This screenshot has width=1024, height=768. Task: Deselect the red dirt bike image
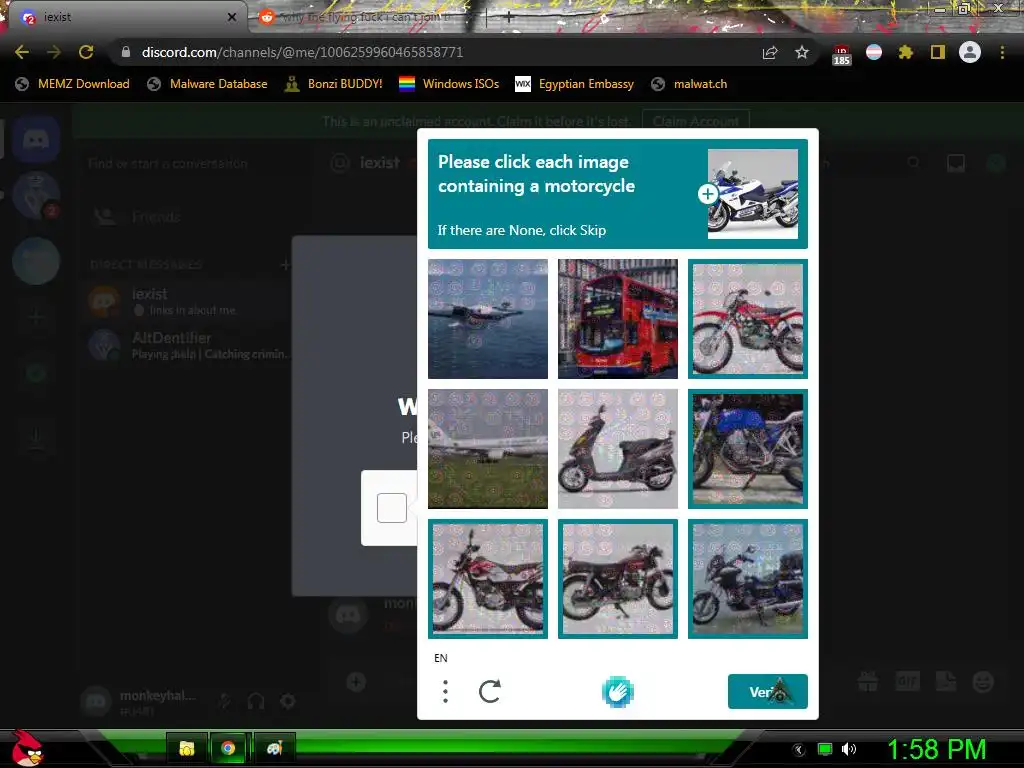coord(748,319)
